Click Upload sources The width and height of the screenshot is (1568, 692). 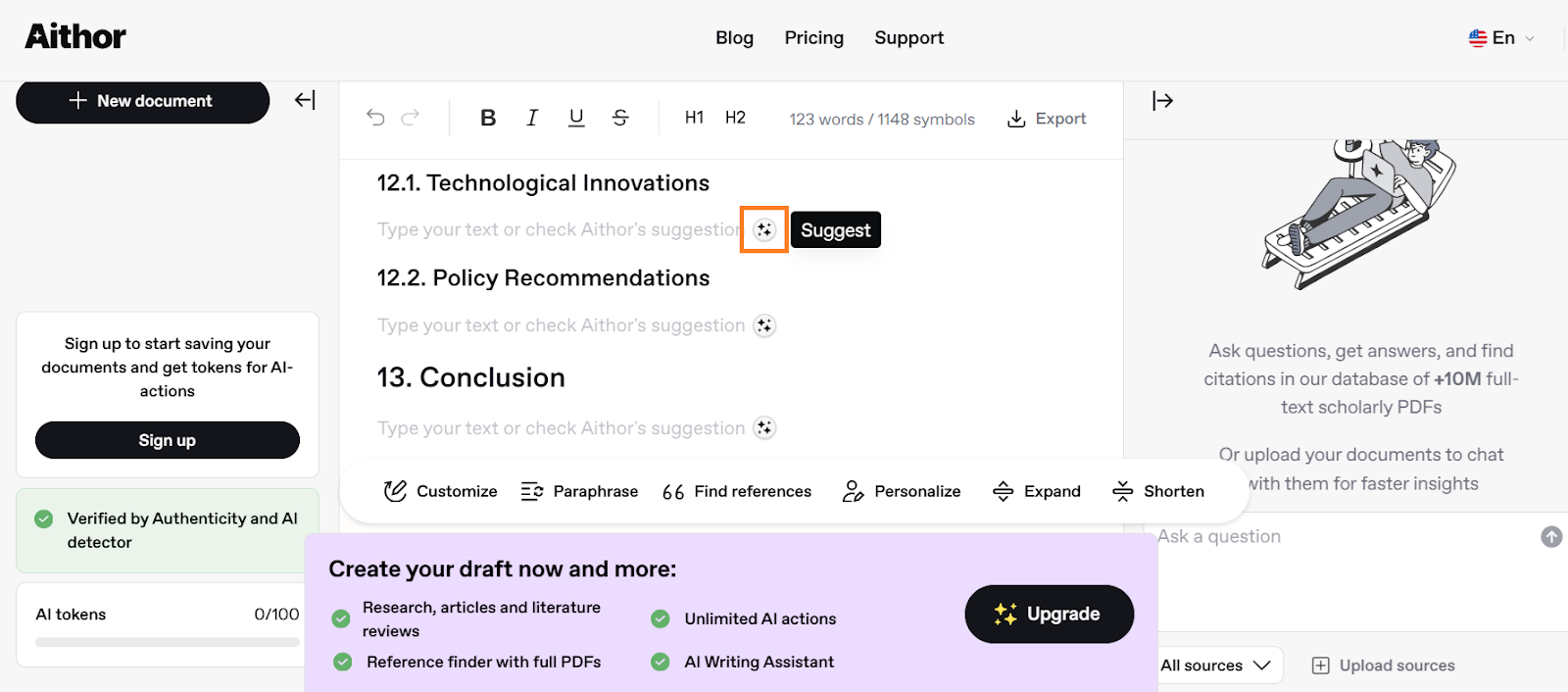point(1384,666)
